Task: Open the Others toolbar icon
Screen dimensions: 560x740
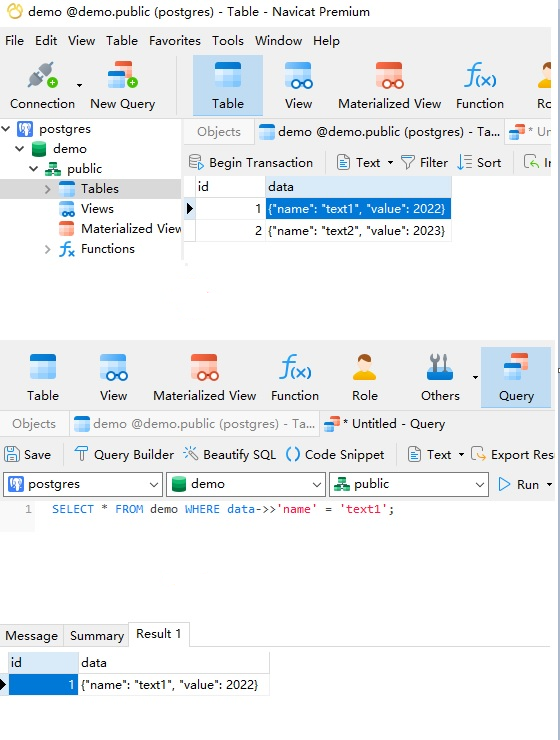Action: 440,378
